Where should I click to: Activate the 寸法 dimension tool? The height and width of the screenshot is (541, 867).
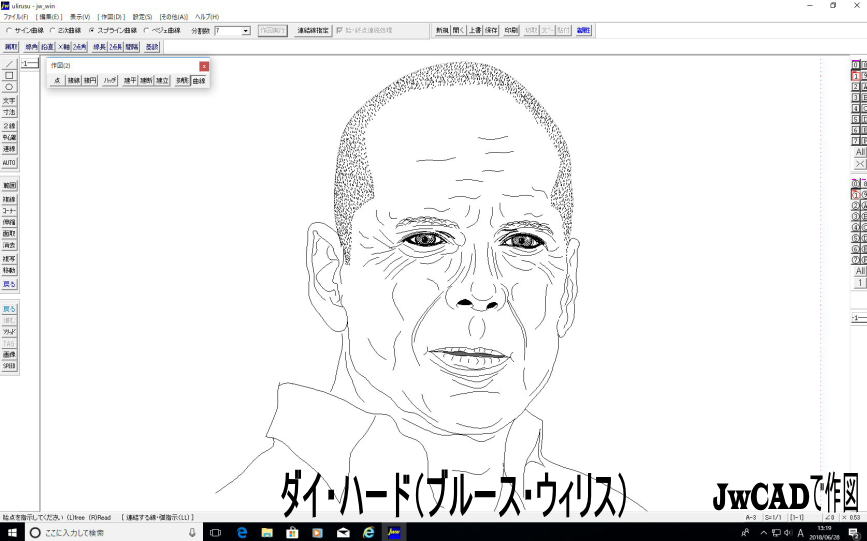pyautogui.click(x=9, y=112)
